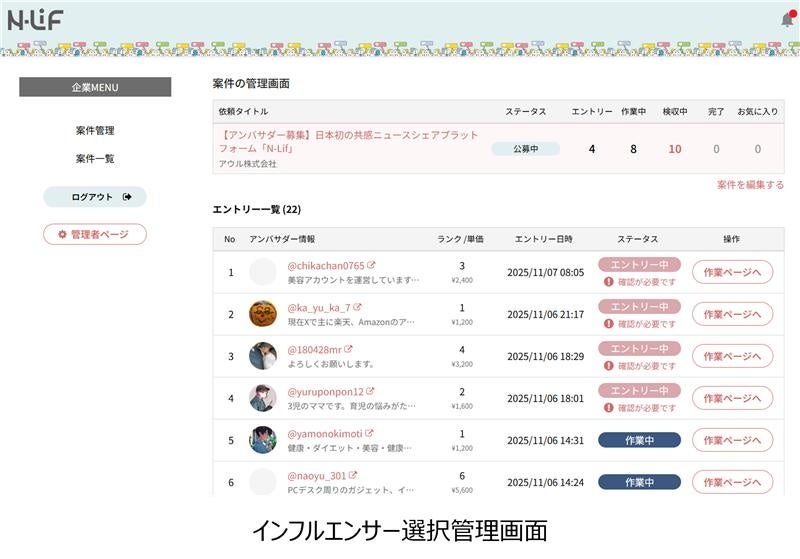This screenshot has height=559, width=800.
Task: Click avatar thumbnail of @180428mr
Action: (x=263, y=356)
